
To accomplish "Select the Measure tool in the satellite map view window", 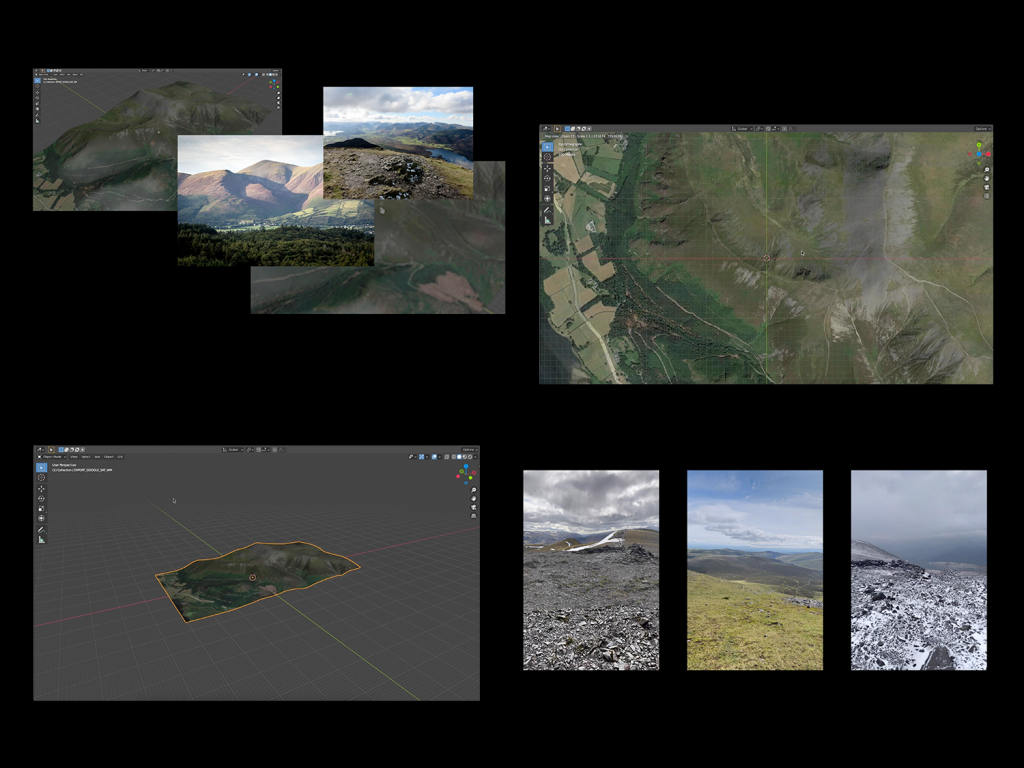I will [x=547, y=220].
